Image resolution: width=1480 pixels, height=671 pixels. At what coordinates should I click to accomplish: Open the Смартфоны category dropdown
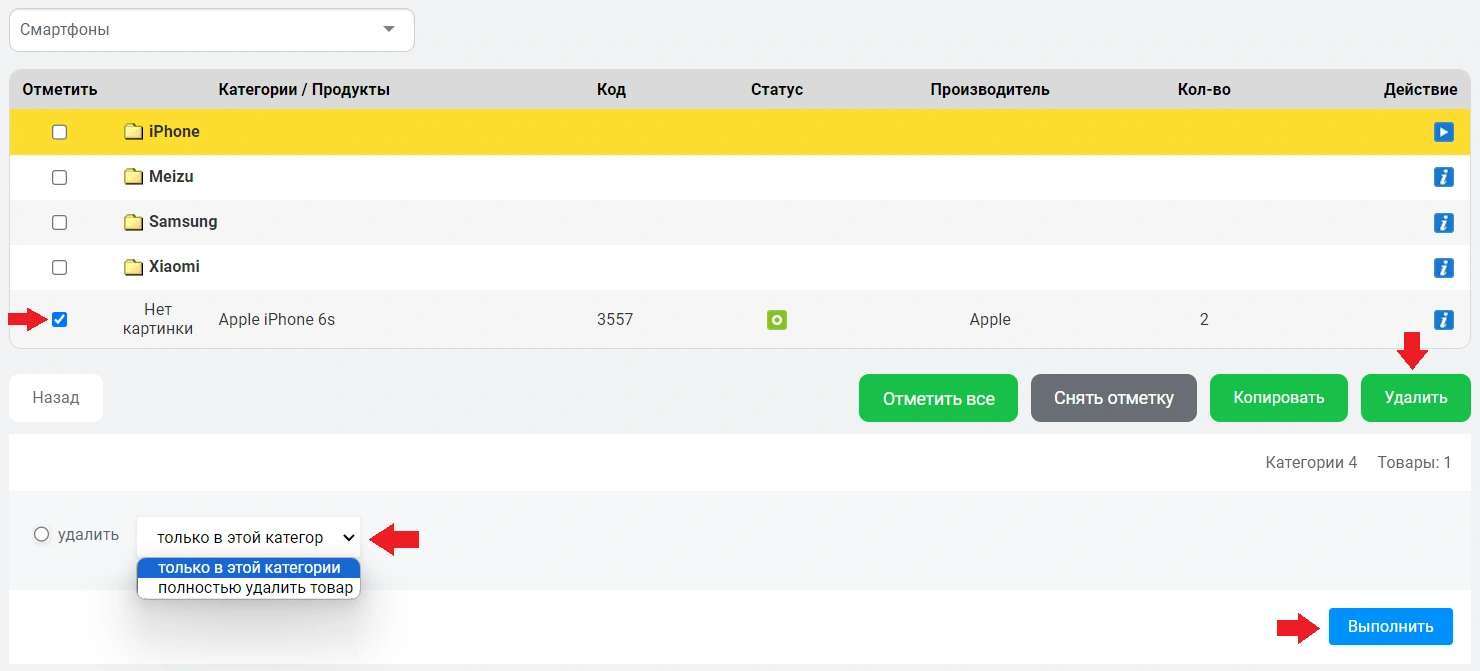tap(212, 30)
